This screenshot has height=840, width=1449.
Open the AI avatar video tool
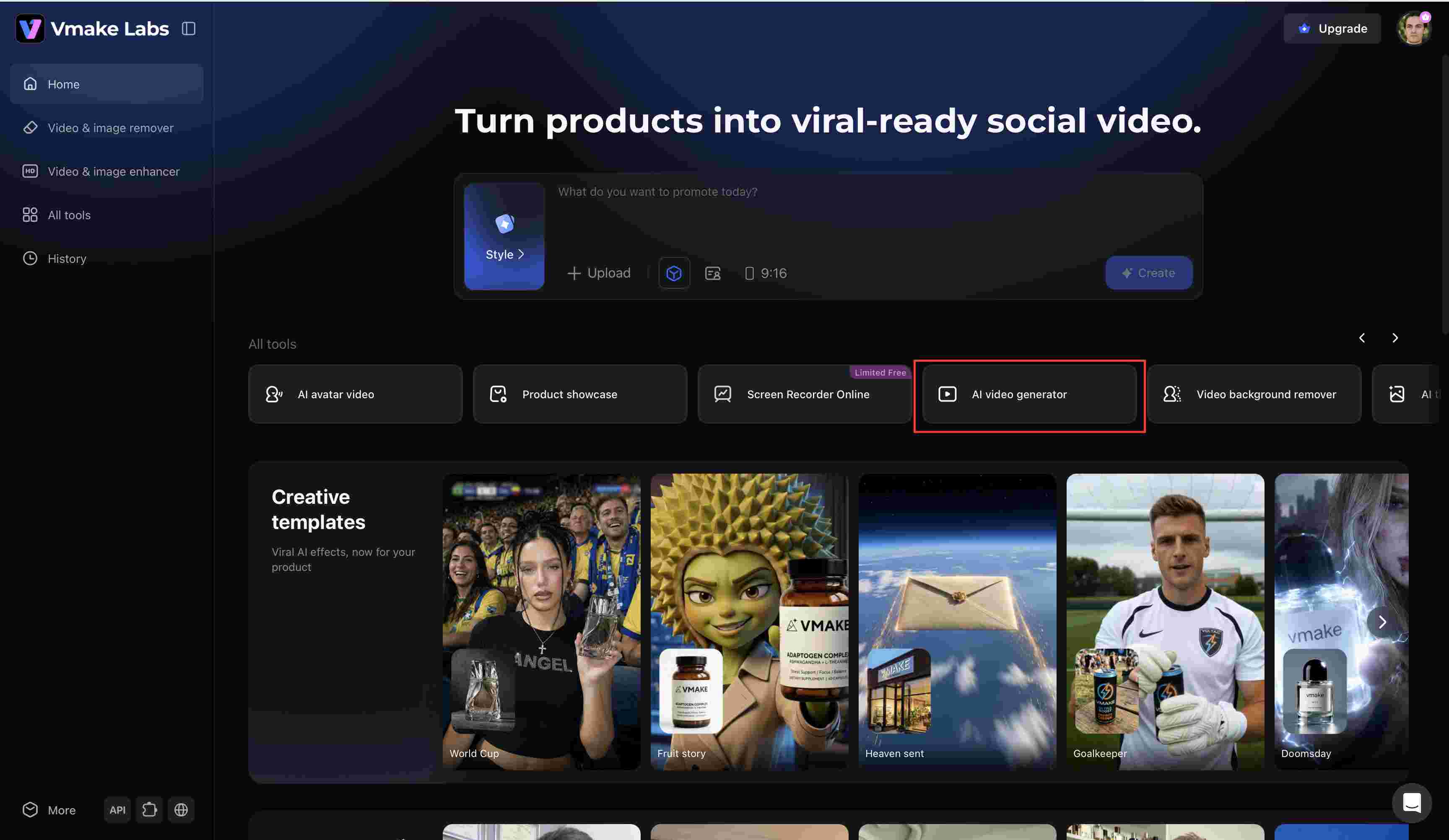356,394
